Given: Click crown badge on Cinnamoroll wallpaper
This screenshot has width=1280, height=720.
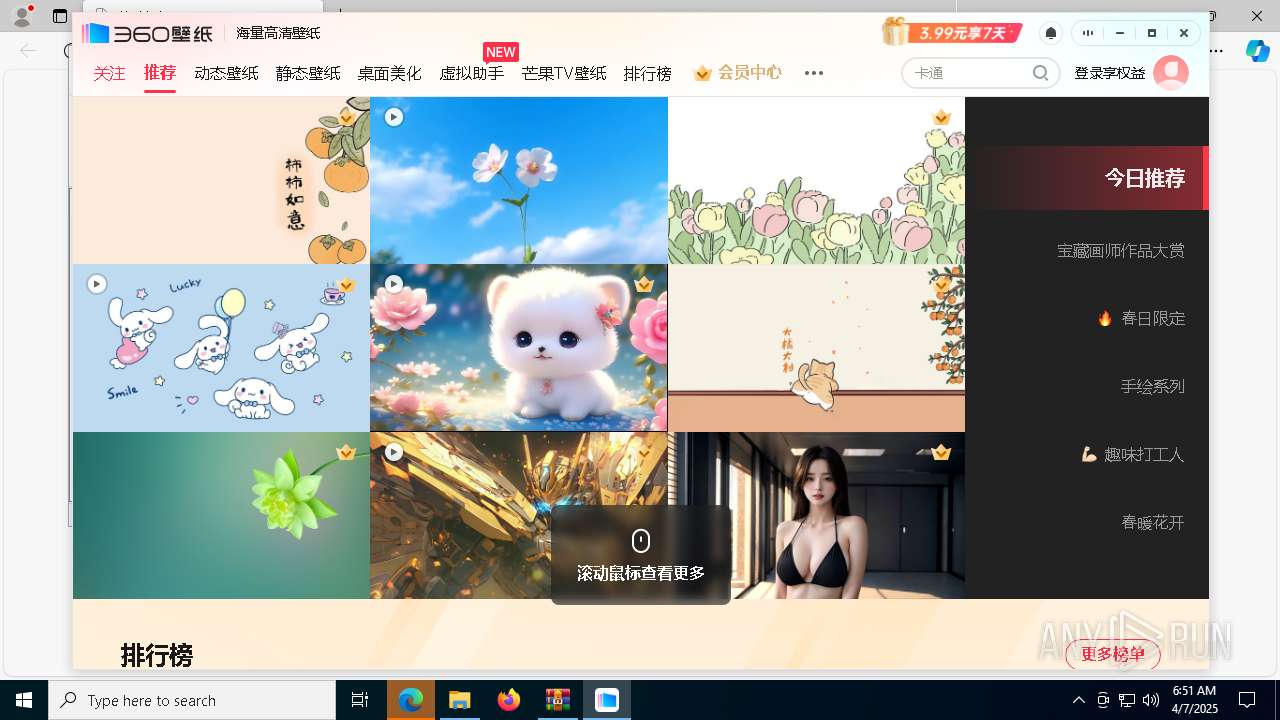Looking at the screenshot, I should click(346, 284).
